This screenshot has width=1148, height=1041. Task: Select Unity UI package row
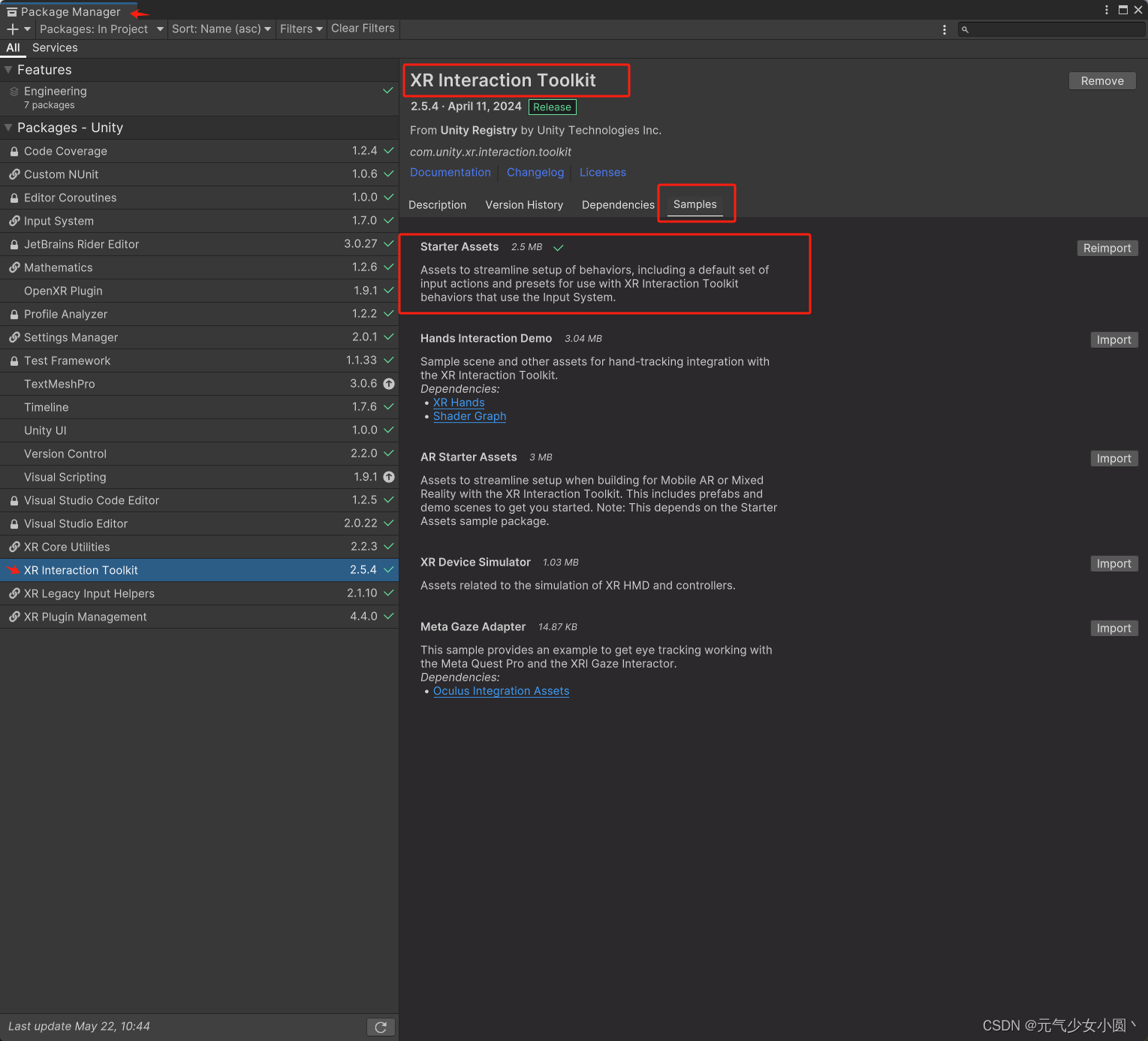click(x=199, y=430)
